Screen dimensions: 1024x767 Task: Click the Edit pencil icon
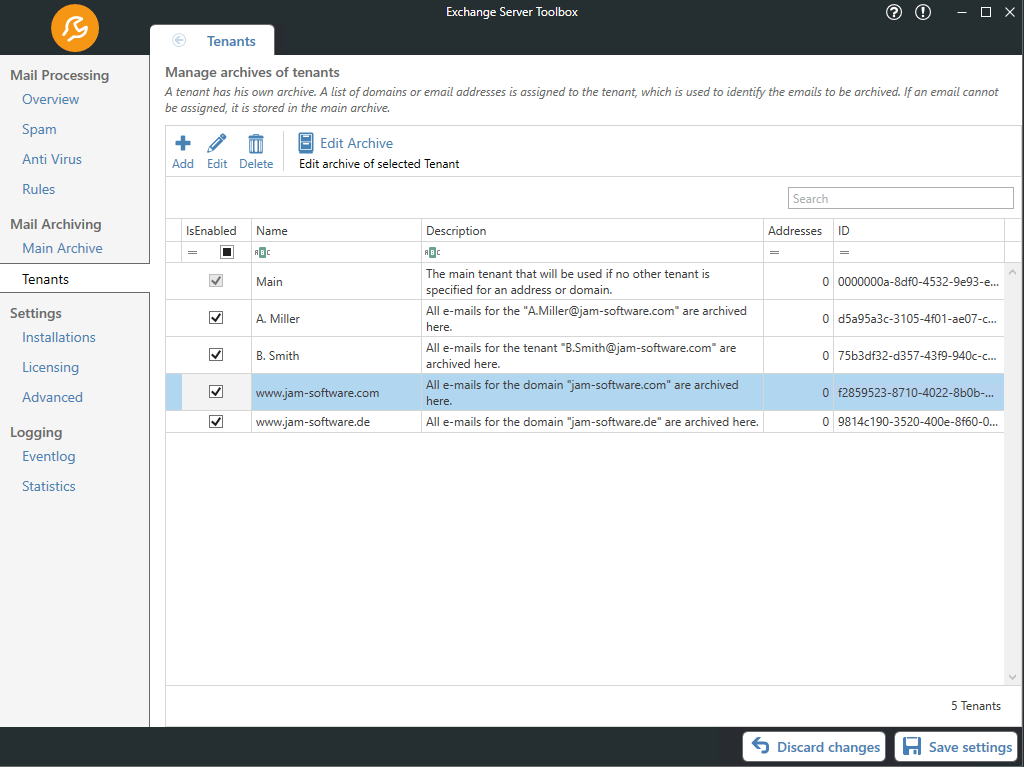[x=217, y=144]
